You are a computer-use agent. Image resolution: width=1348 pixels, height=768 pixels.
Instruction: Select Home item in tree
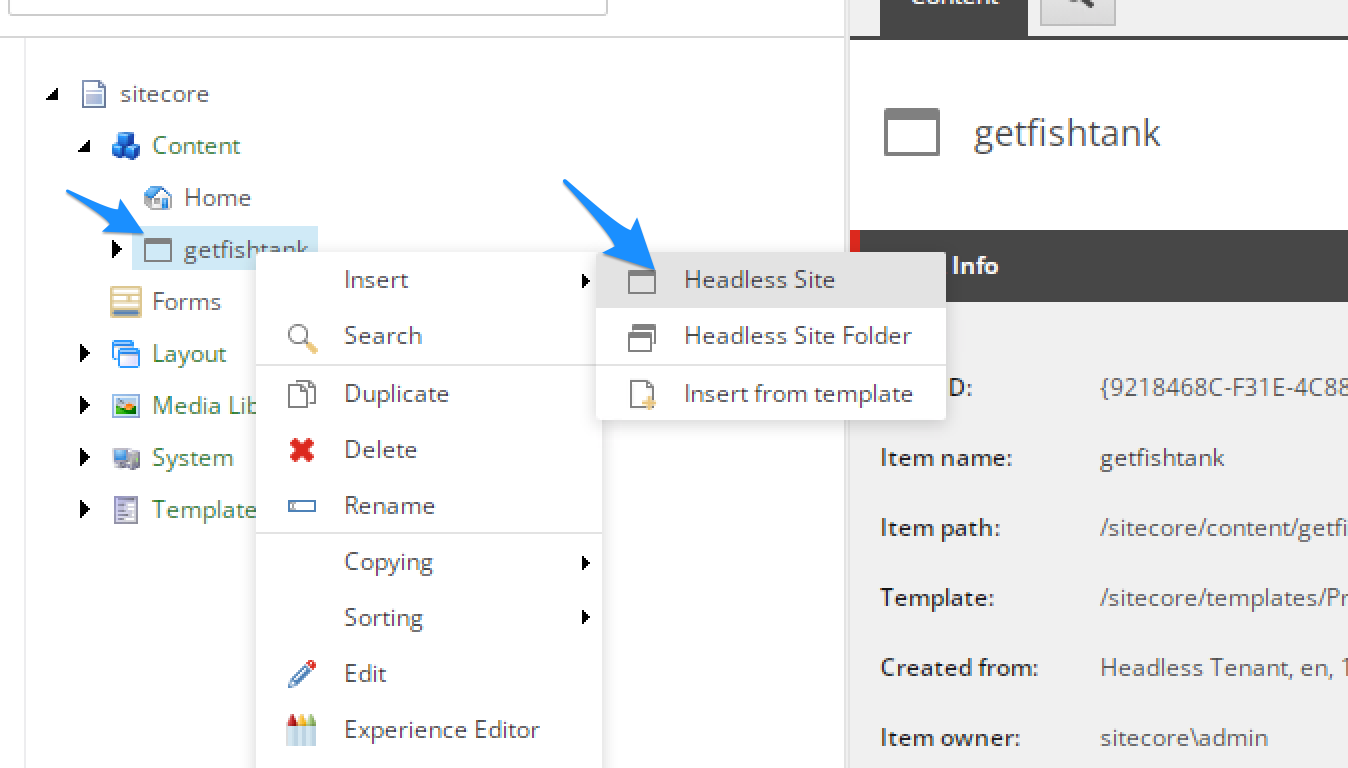pyautogui.click(x=217, y=198)
